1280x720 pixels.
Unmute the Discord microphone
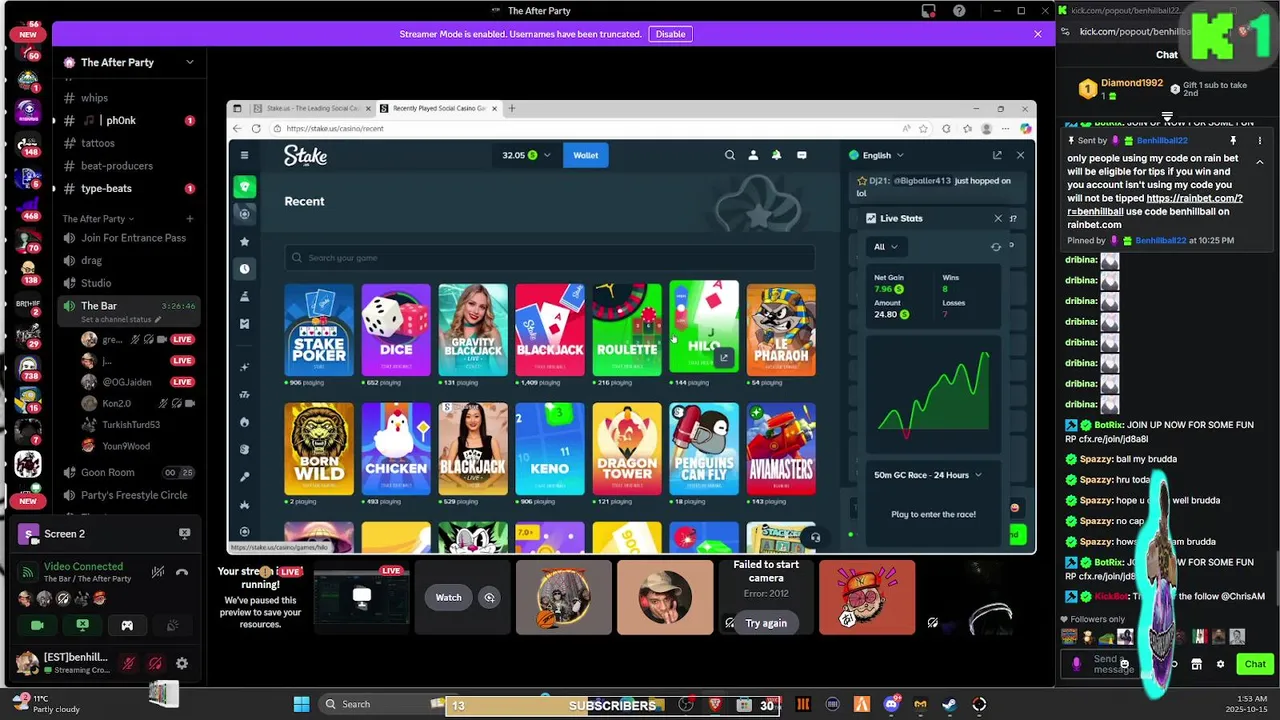tap(129, 663)
